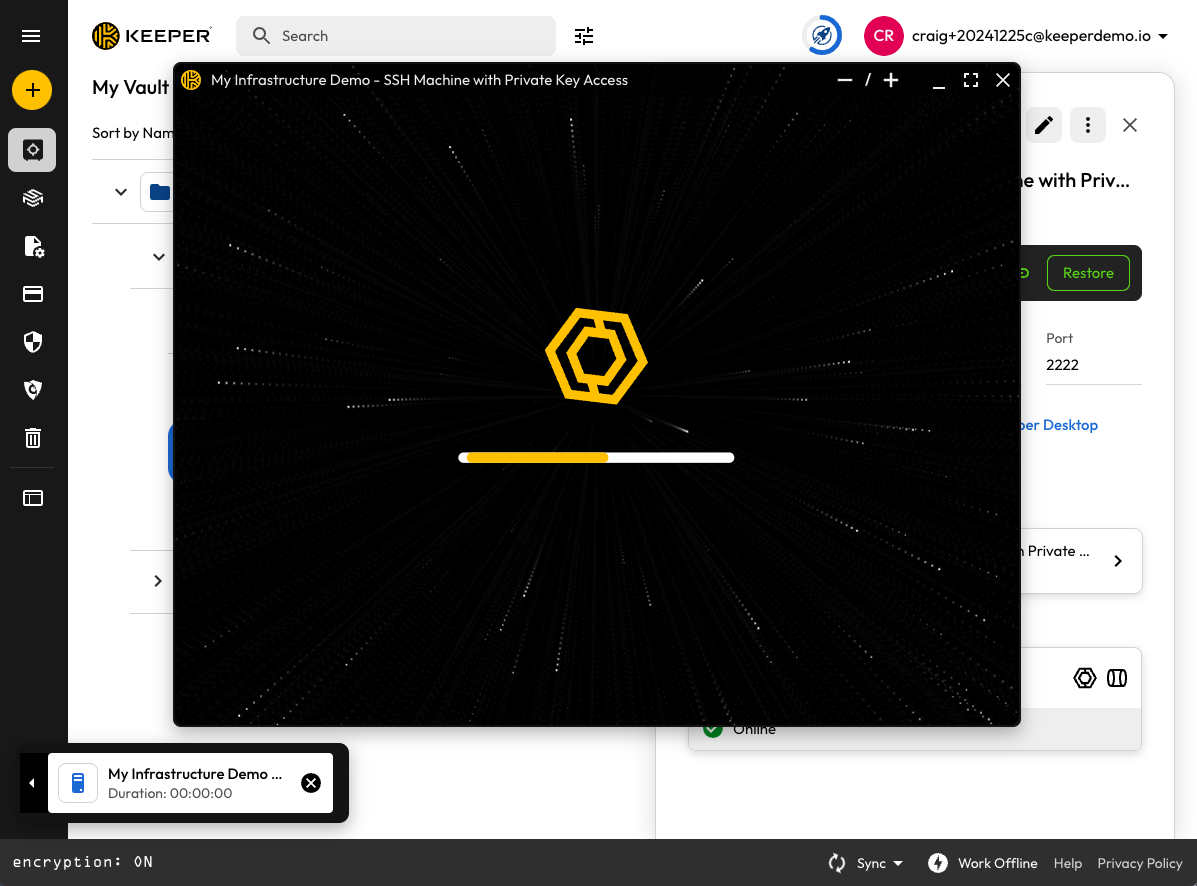This screenshot has height=886, width=1197.
Task: Click the green Restore button
Action: coord(1087,273)
